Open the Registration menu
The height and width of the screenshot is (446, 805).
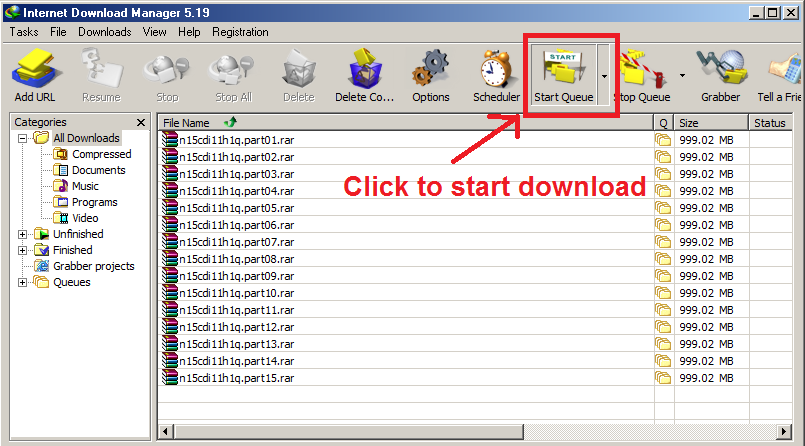240,32
